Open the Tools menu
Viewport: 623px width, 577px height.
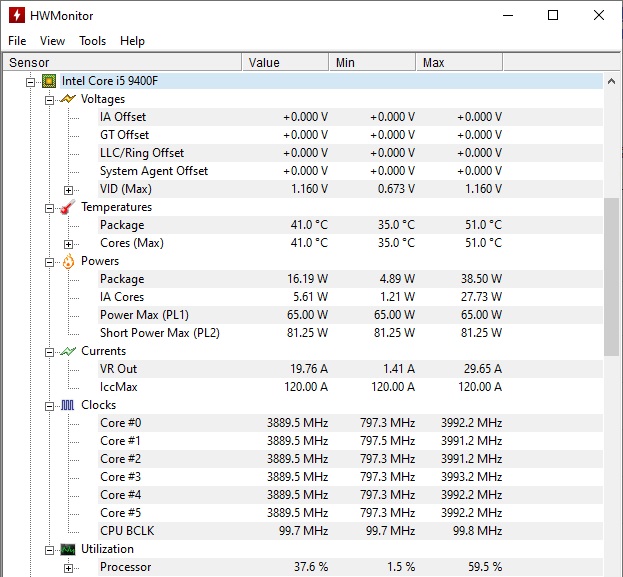(93, 41)
